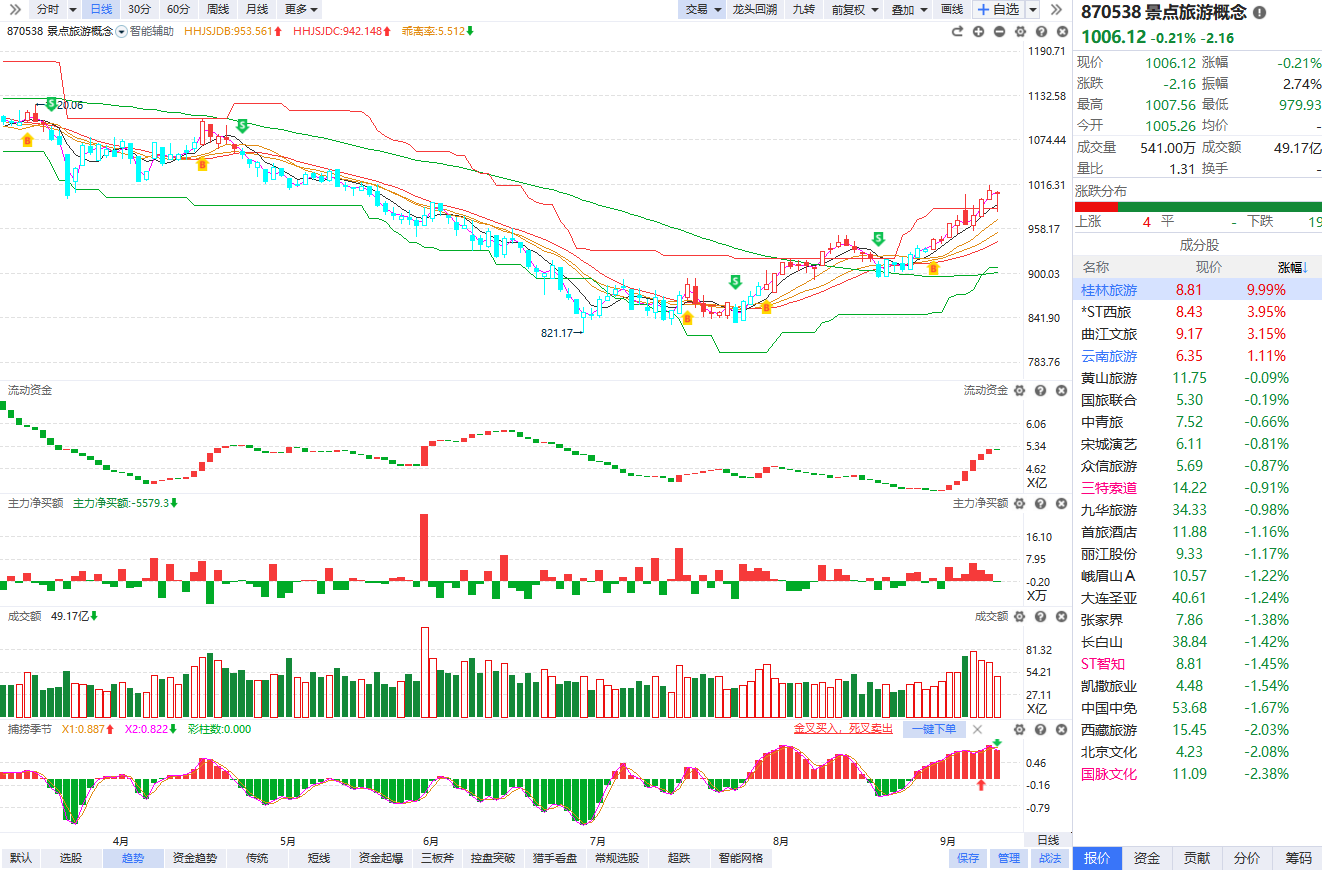Viewport: 1322px width, 870px height.
Task: Dismiss the 捕捞季节 signal tip bar
Action: pos(978,729)
